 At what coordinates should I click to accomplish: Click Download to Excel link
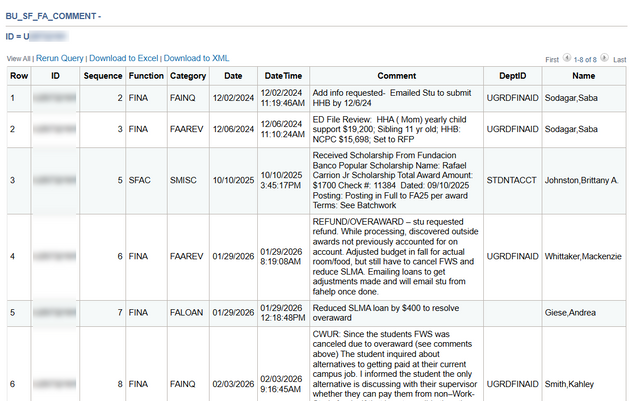124,58
